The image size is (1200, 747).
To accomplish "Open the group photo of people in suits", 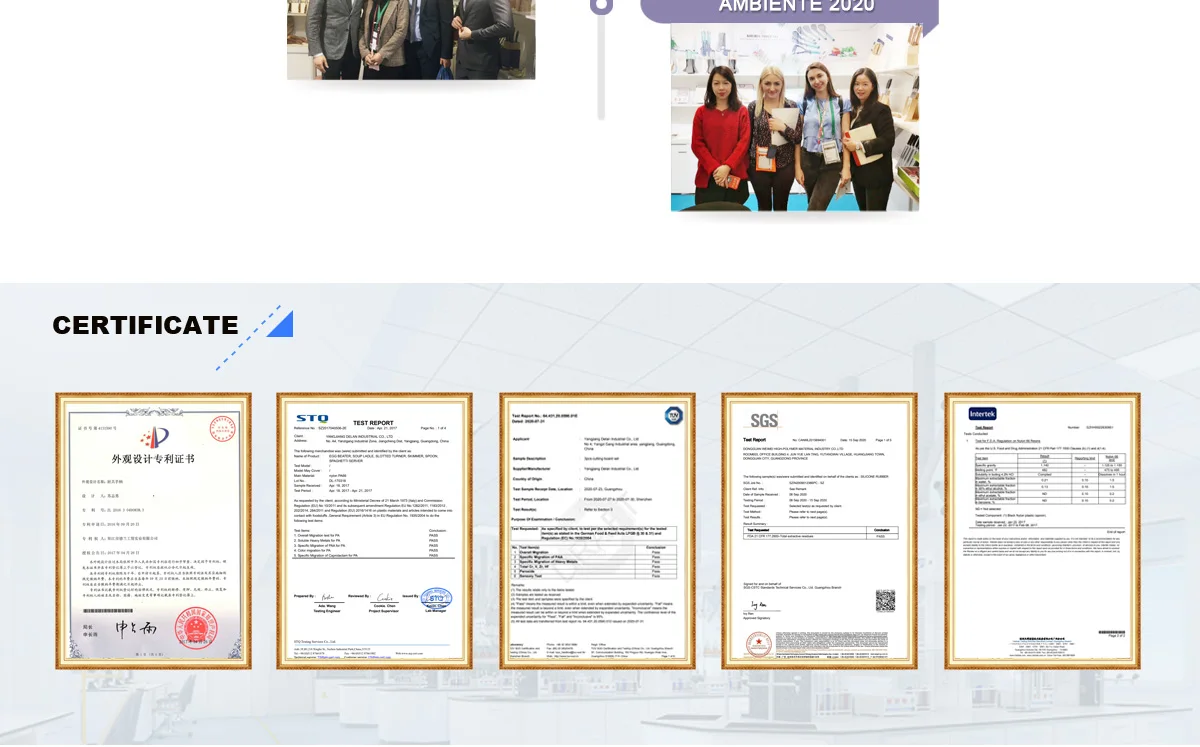I will coord(411,40).
